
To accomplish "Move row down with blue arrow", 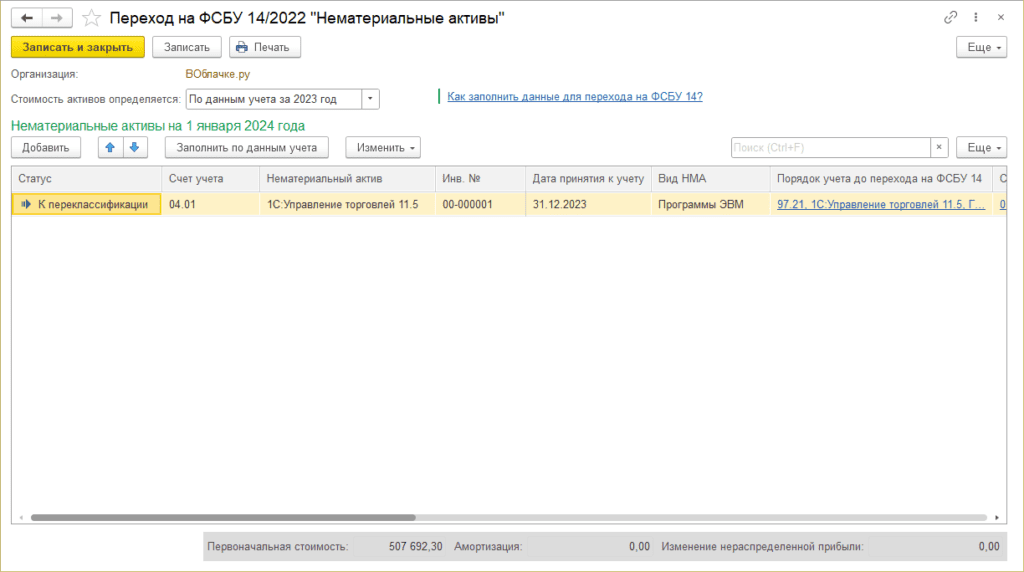I will tap(134, 147).
